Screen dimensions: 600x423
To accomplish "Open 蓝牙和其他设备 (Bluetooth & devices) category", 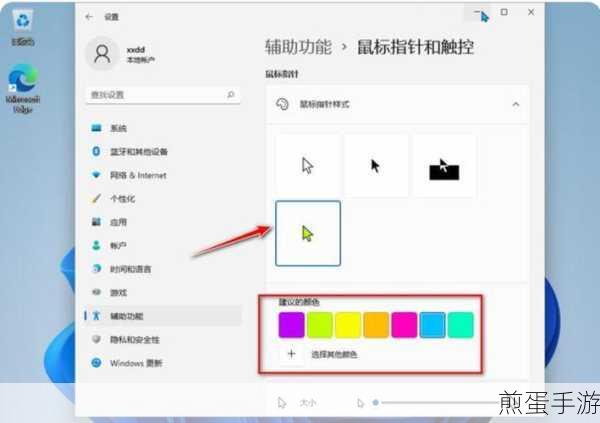I will 163,152.
